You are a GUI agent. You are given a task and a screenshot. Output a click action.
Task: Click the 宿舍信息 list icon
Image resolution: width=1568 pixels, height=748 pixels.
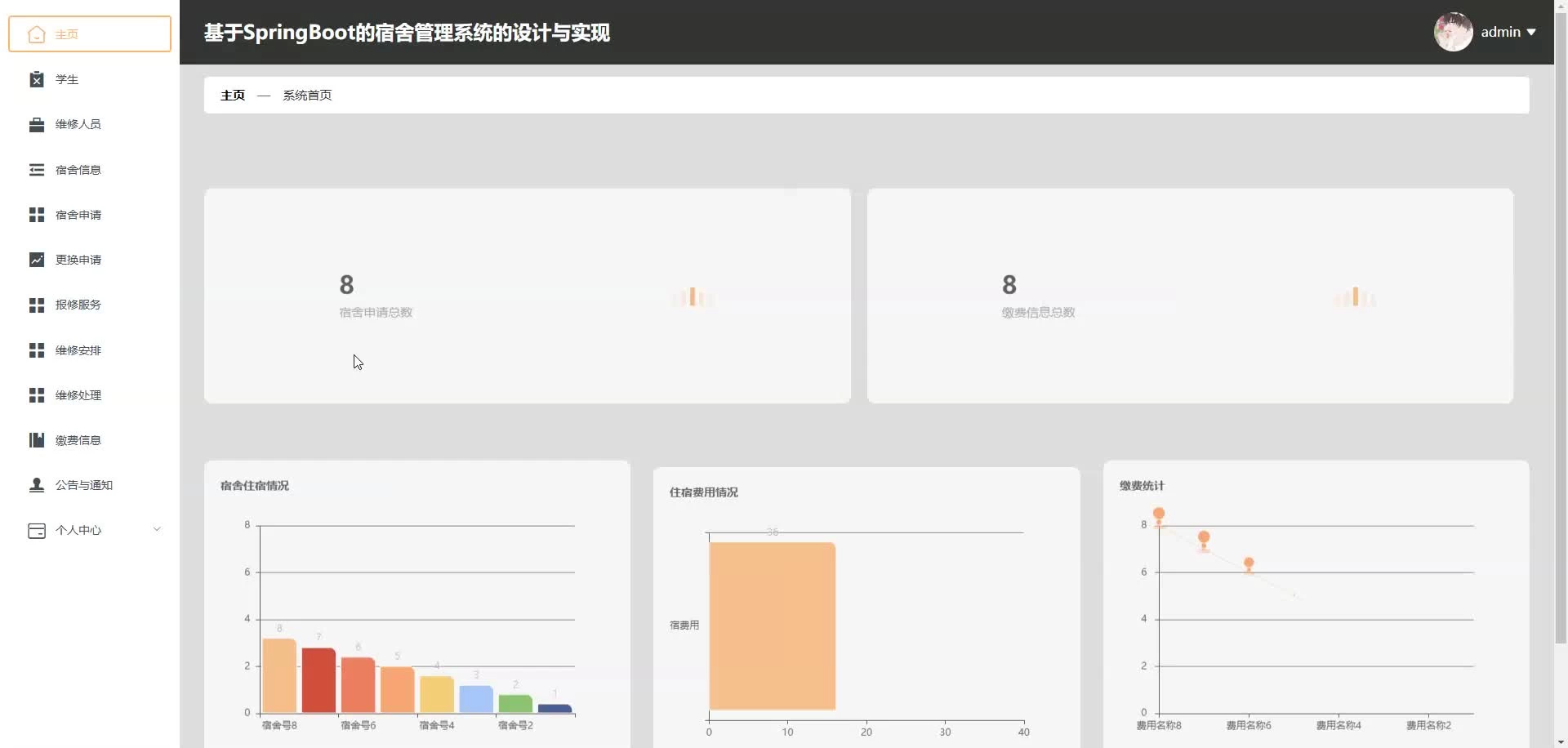pyautogui.click(x=37, y=170)
